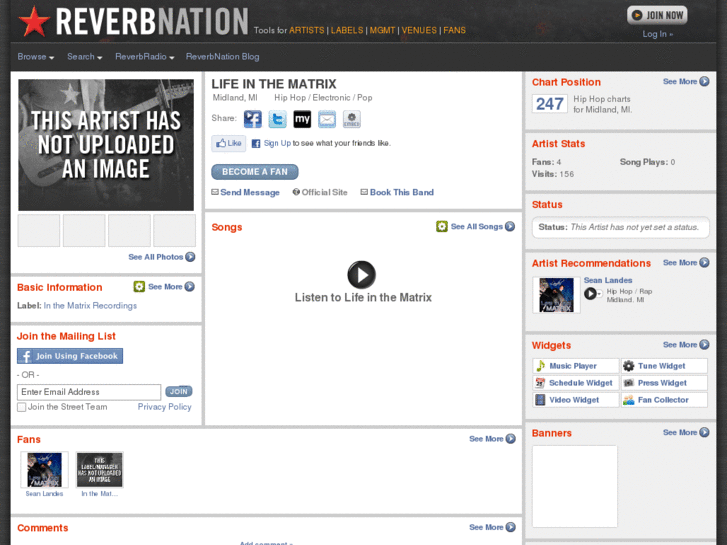Click the Enter Email Address field
This screenshot has width=727, height=545.
pyautogui.click(x=89, y=392)
